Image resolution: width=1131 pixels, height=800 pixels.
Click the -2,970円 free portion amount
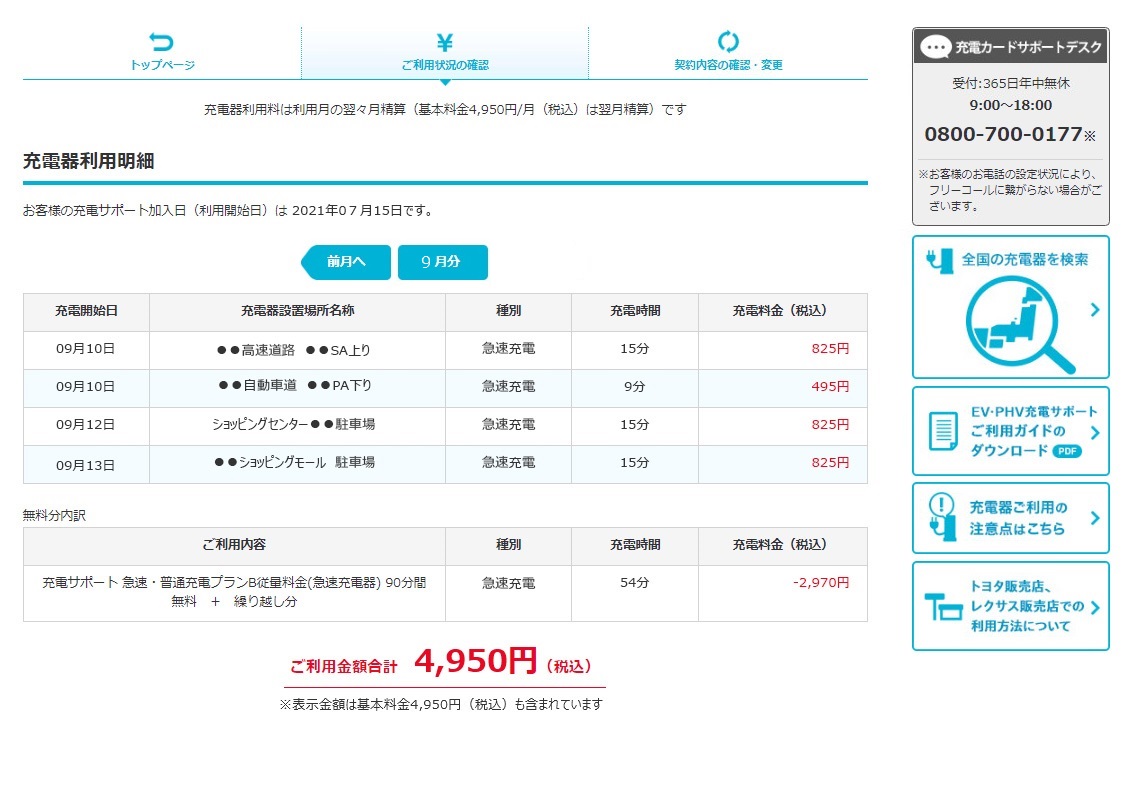821,582
